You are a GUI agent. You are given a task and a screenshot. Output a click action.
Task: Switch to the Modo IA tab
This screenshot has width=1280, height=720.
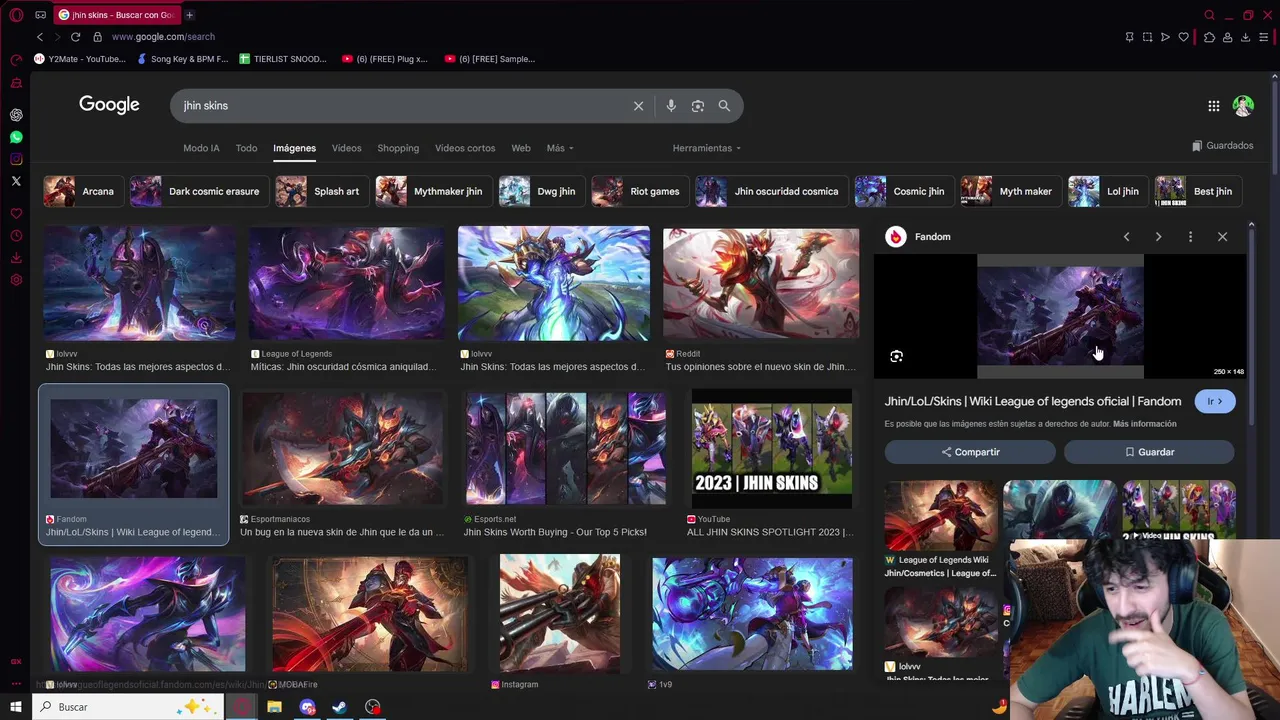click(201, 148)
